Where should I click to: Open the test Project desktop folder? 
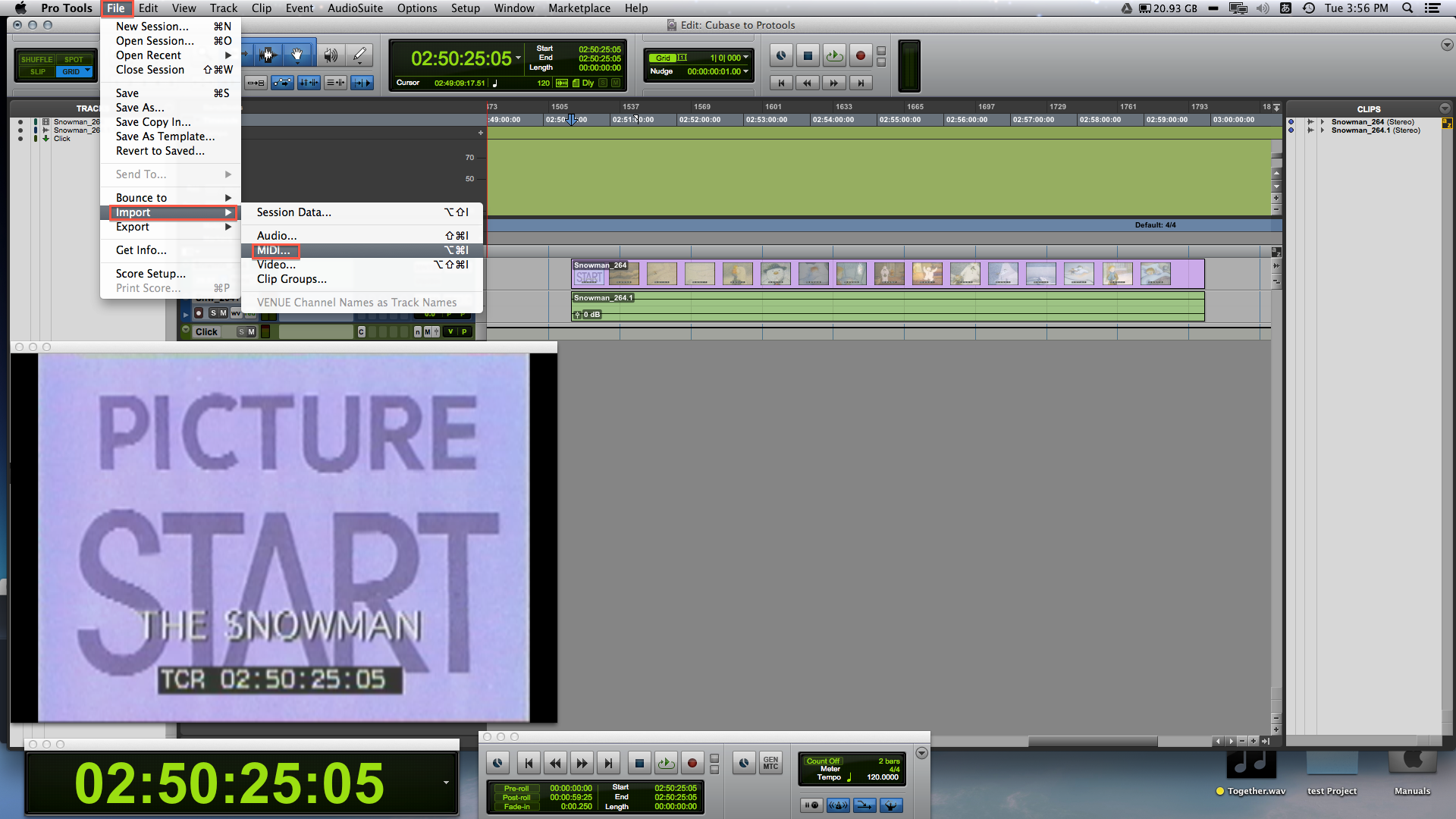pyautogui.click(x=1332, y=773)
